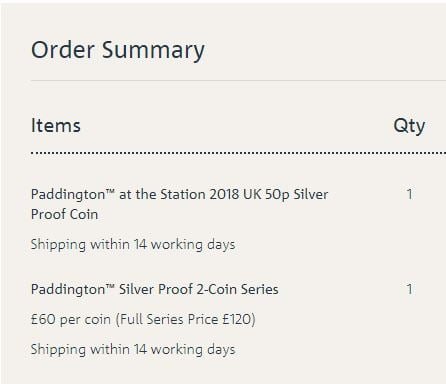Screen dimensions: 446x384
Task: Click quantity 1 for 2-Coin Series
Action: point(410,289)
